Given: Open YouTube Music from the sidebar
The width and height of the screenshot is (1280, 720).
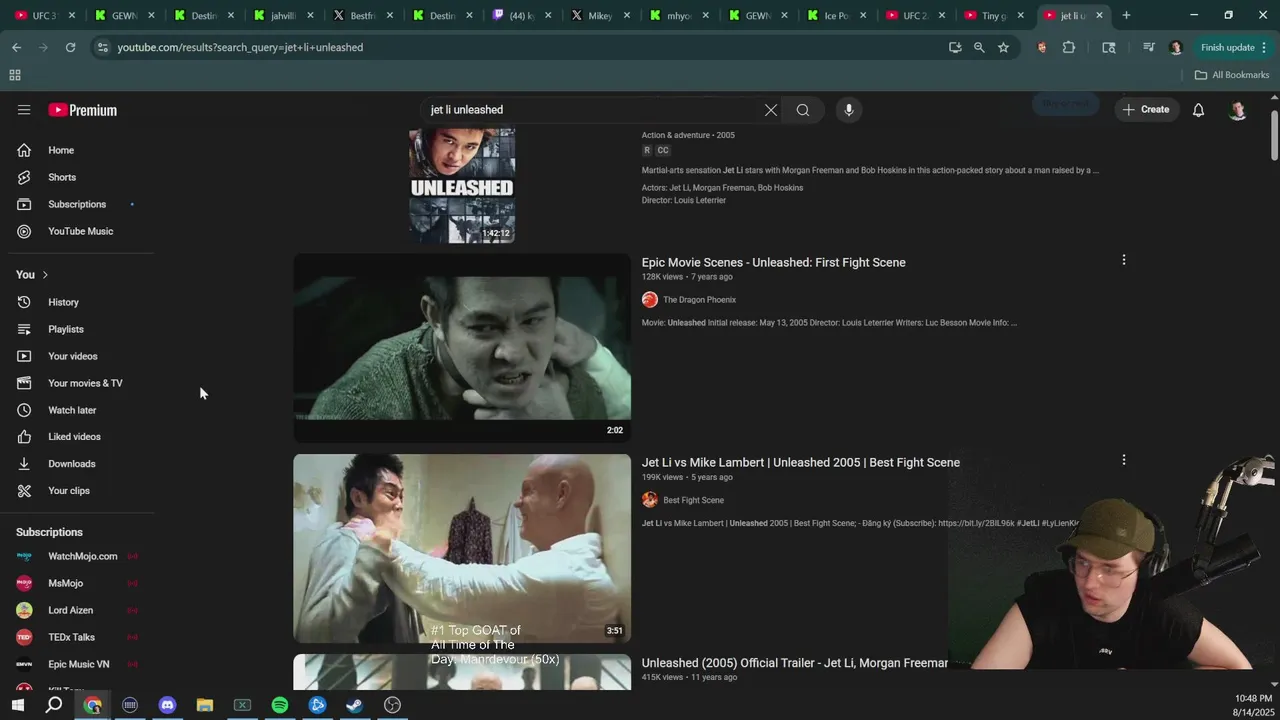Looking at the screenshot, I should click(x=78, y=231).
